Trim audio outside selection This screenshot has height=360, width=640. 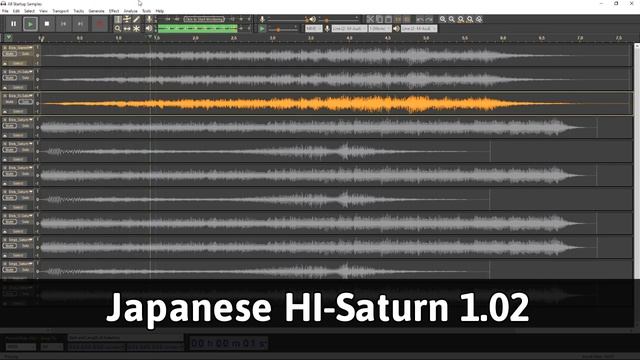(398, 19)
